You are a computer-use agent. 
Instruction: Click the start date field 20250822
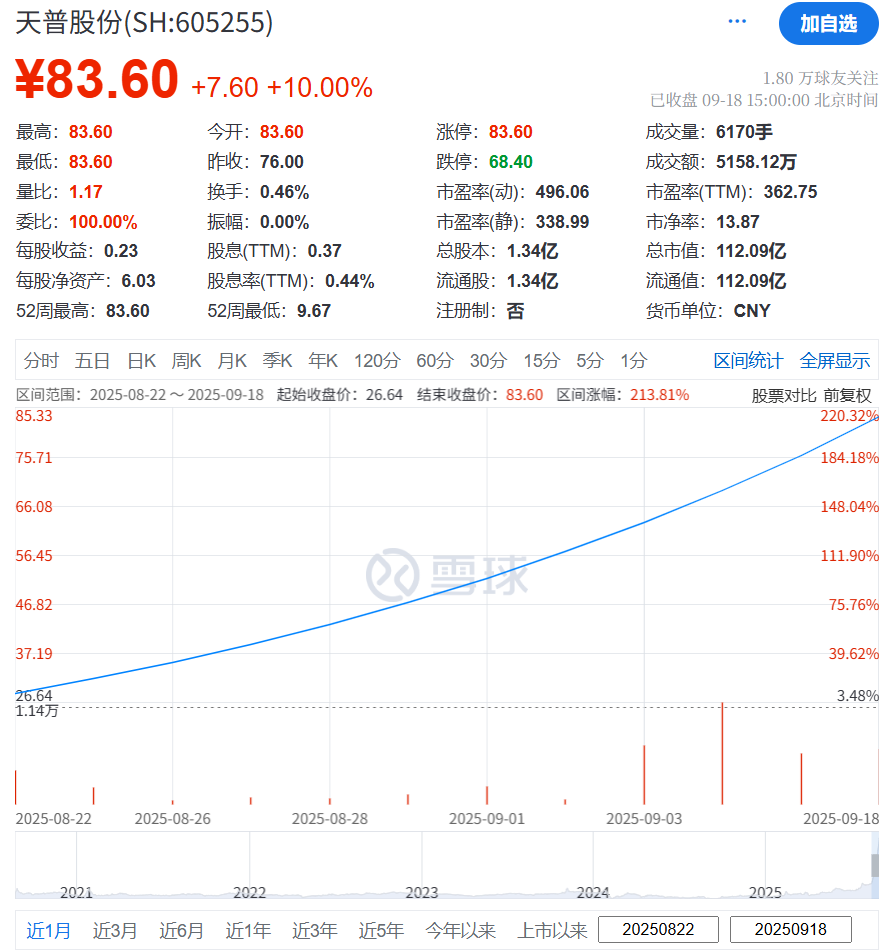[x=657, y=930]
